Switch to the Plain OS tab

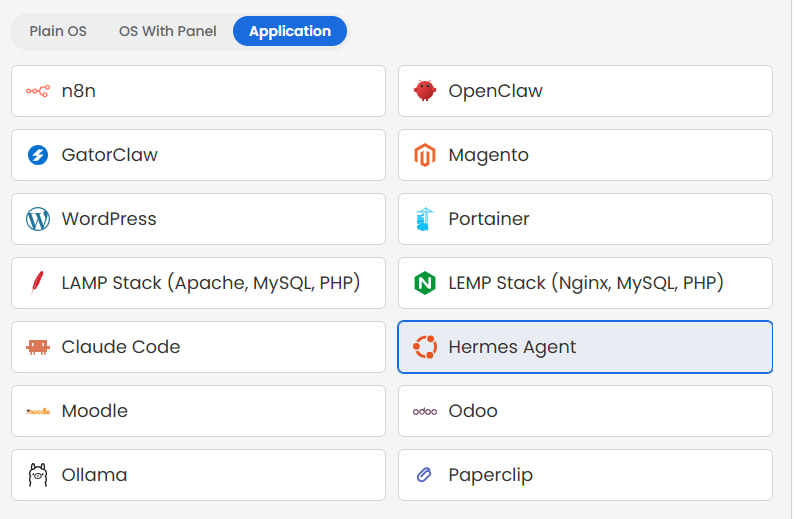(x=58, y=31)
